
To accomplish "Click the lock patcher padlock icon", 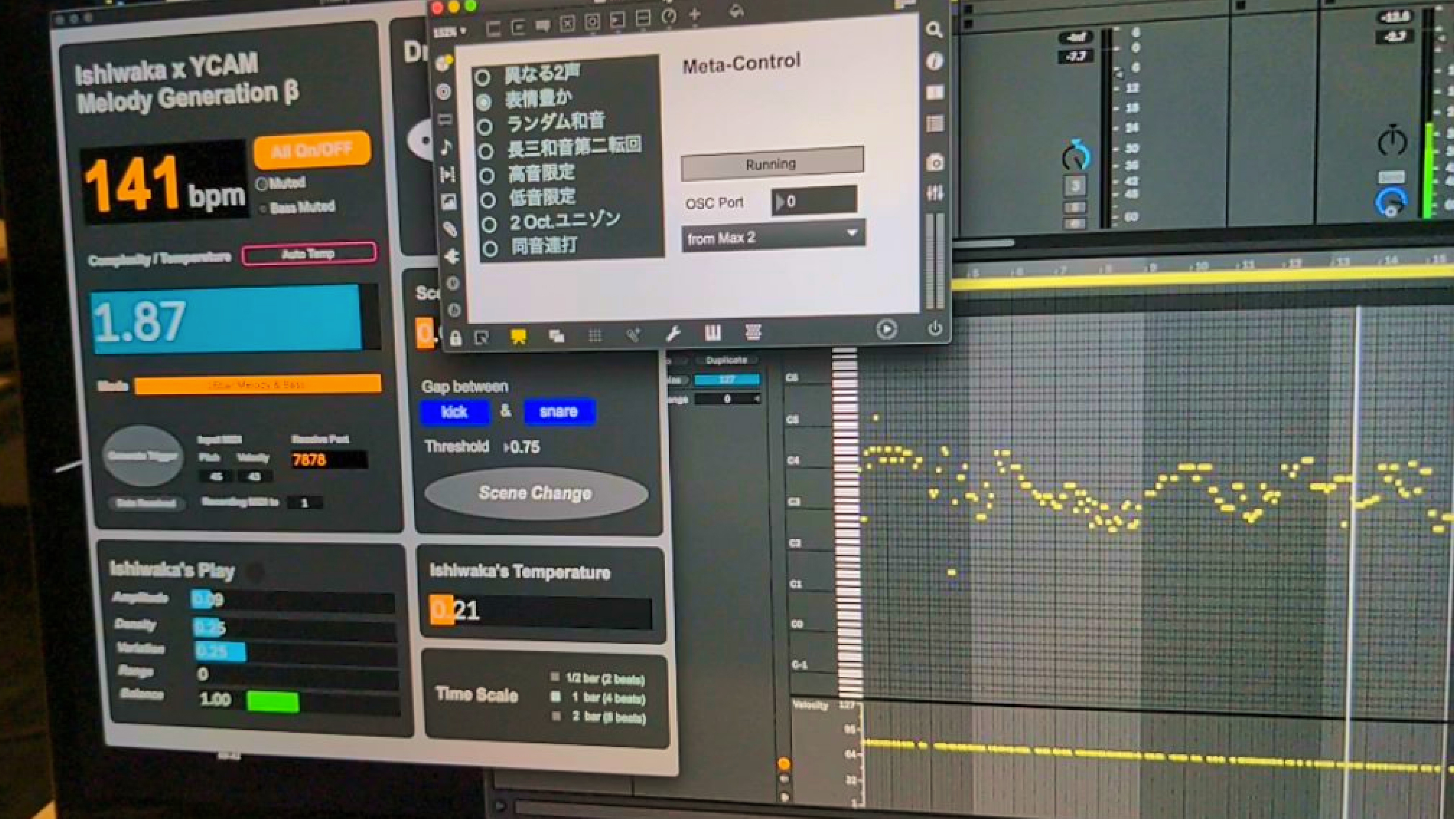I will pyautogui.click(x=455, y=338).
